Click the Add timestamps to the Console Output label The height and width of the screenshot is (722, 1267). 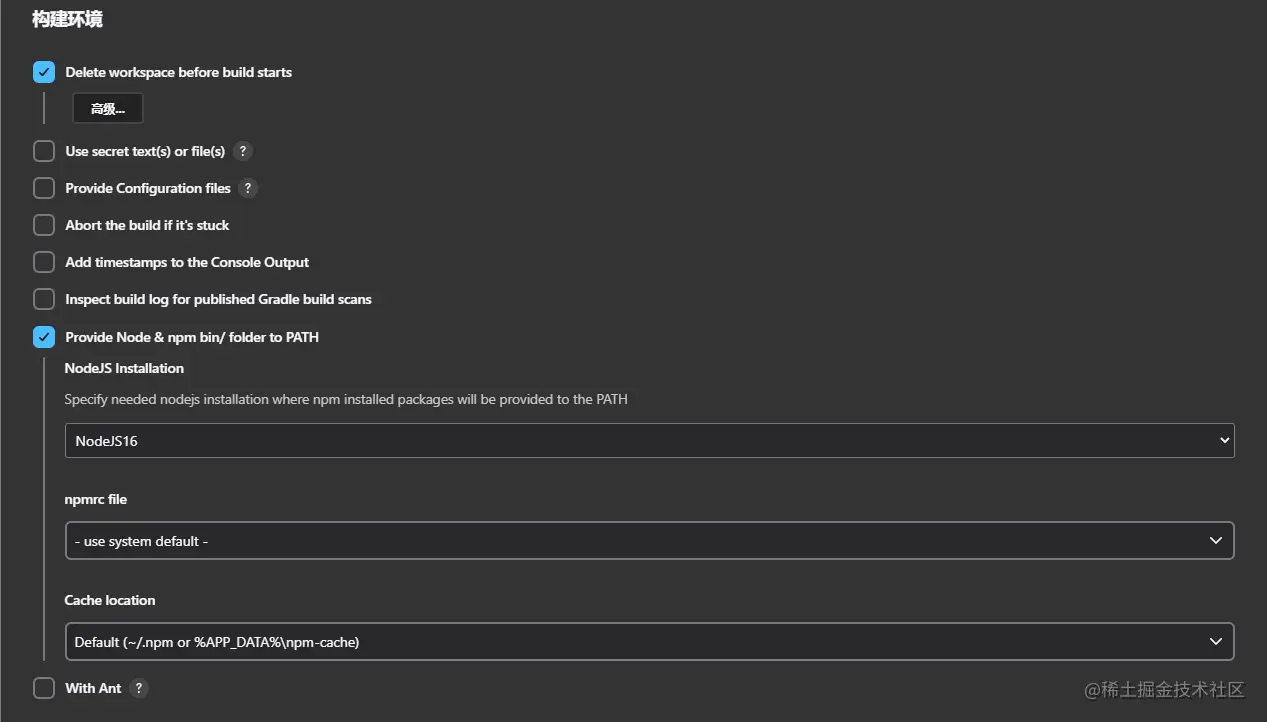pyautogui.click(x=187, y=262)
